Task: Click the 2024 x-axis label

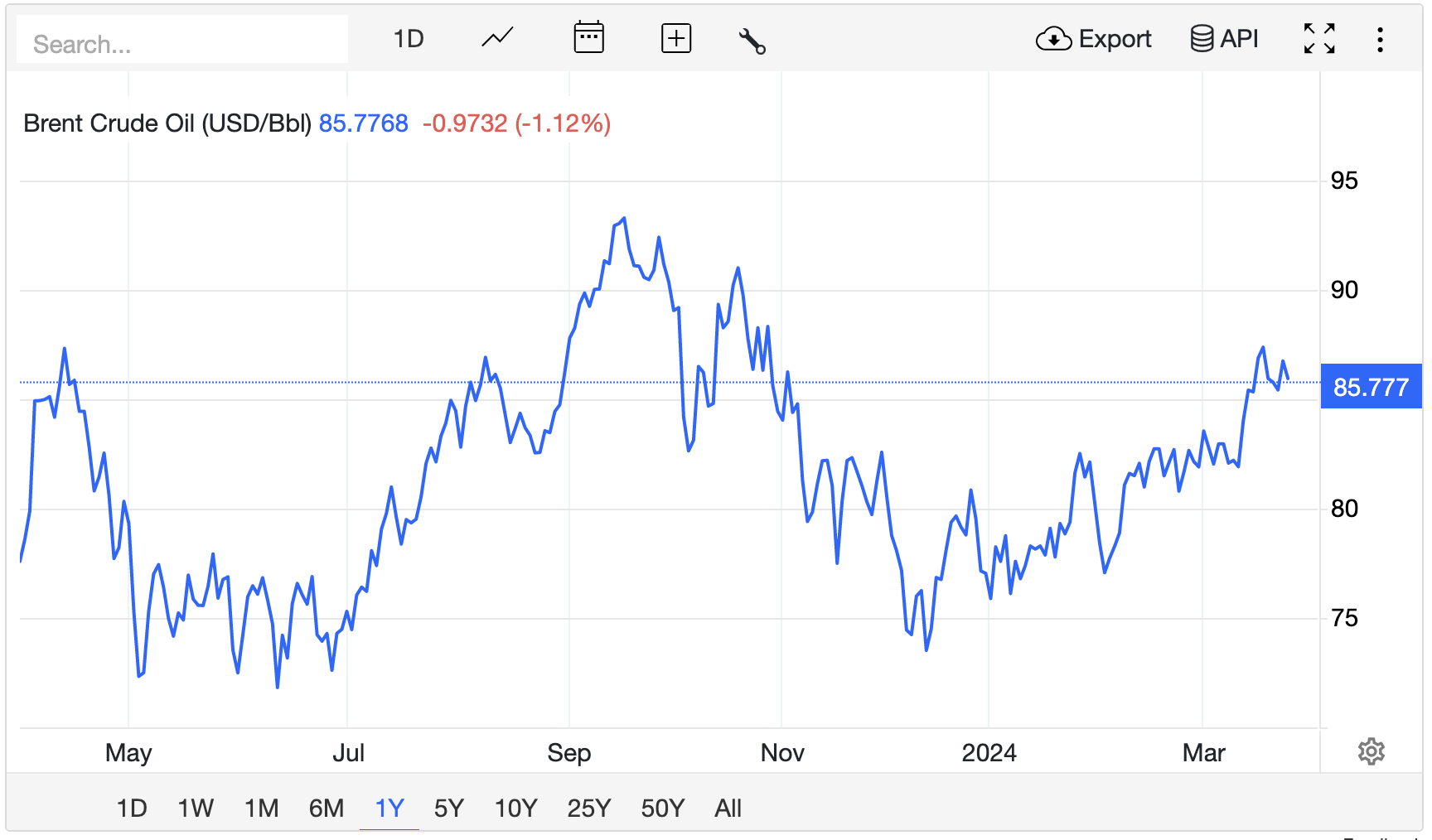Action: pos(989,753)
